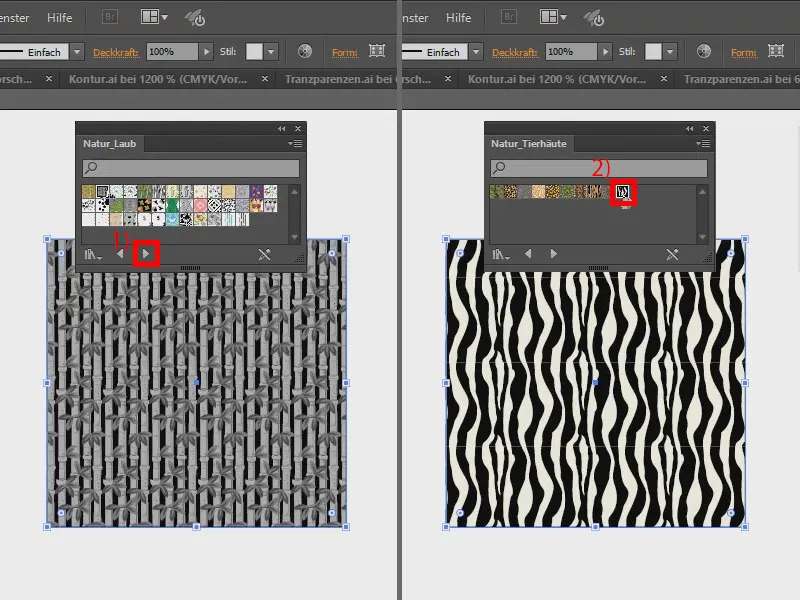Pick the pink pattern swatch in Natur_Laub
This screenshot has height=600, width=800.
click(201, 206)
